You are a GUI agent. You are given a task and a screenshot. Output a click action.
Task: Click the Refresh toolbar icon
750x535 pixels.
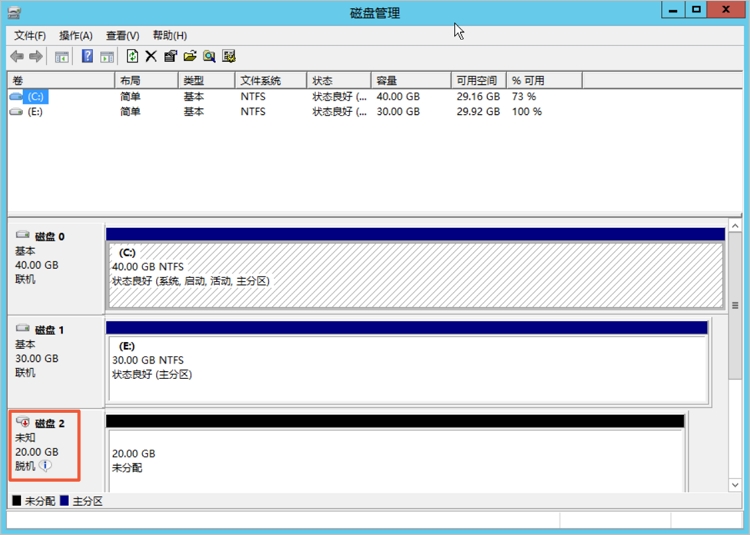pyautogui.click(x=132, y=56)
